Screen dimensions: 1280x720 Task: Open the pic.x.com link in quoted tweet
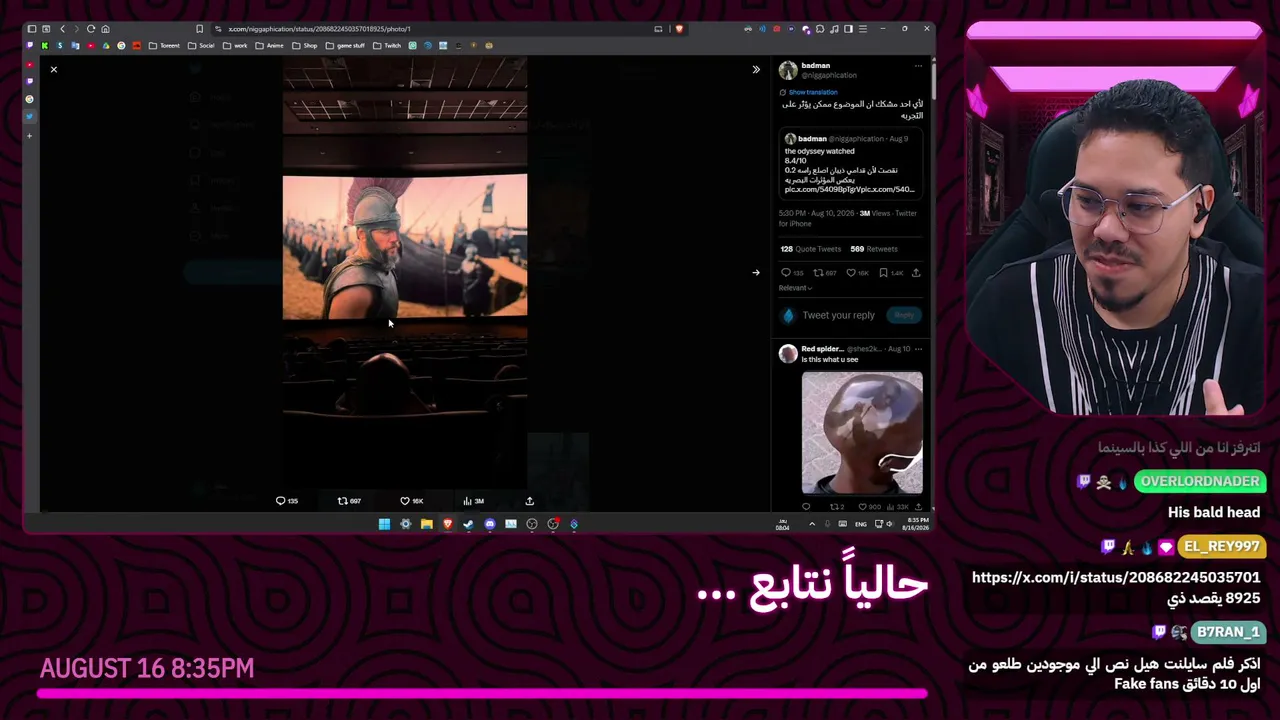tap(850, 189)
